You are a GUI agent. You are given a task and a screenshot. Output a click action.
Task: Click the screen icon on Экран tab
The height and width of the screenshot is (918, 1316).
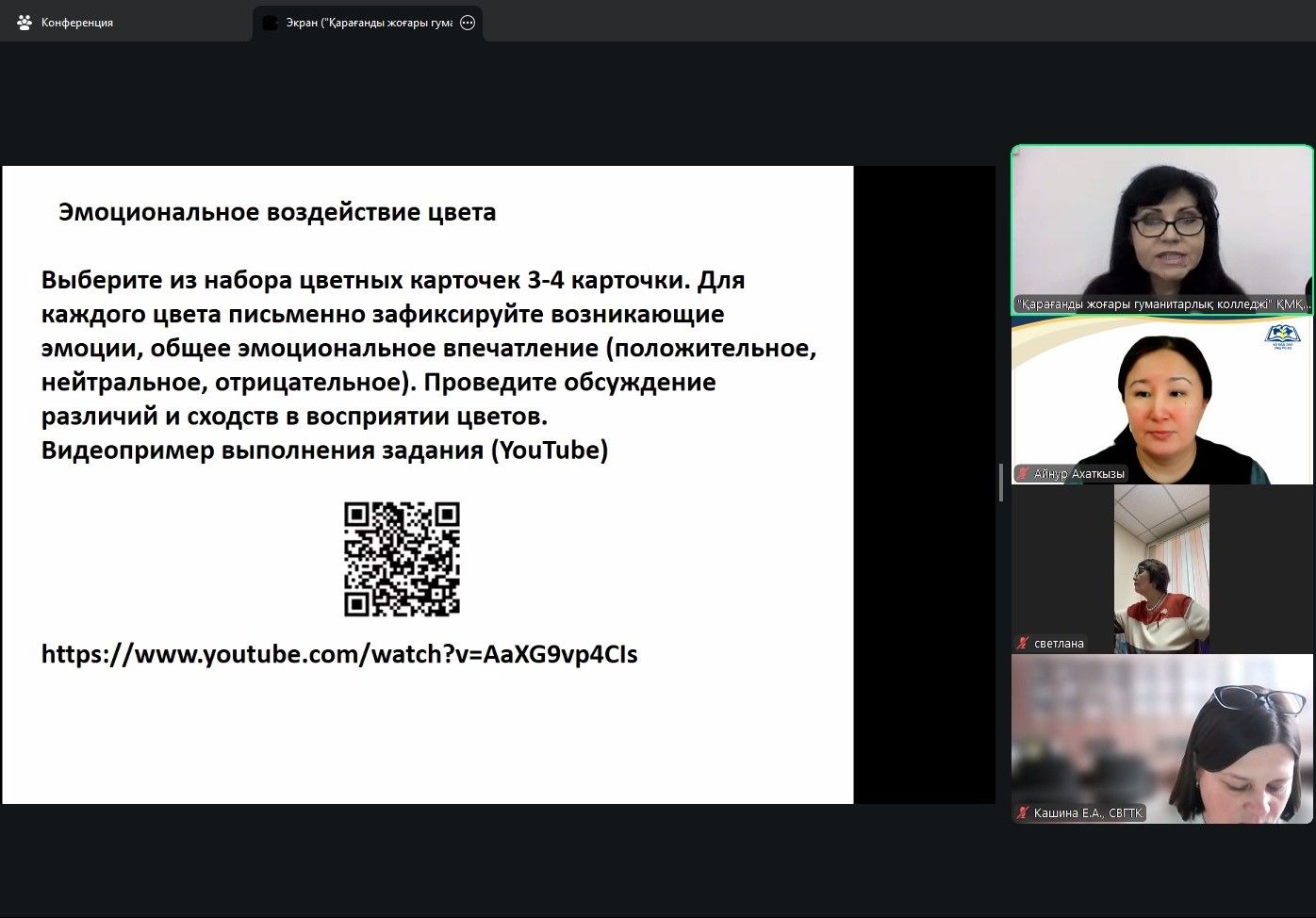tap(271, 23)
